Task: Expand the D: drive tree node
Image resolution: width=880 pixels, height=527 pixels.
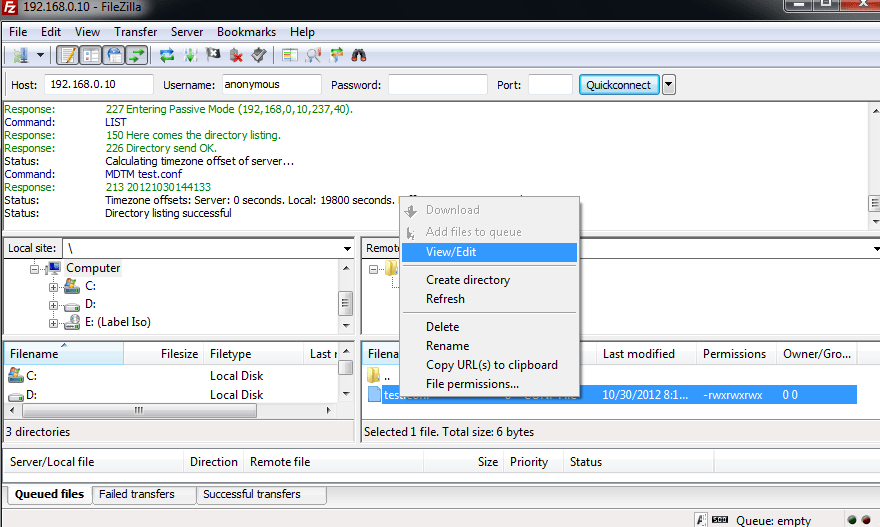Action: [x=53, y=305]
